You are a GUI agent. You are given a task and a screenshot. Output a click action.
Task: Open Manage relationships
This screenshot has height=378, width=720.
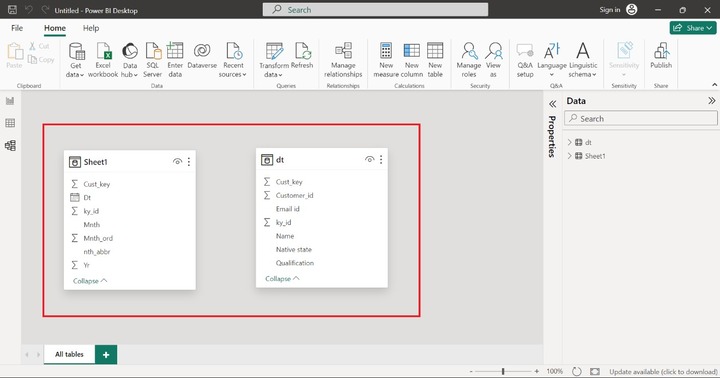[x=343, y=60]
